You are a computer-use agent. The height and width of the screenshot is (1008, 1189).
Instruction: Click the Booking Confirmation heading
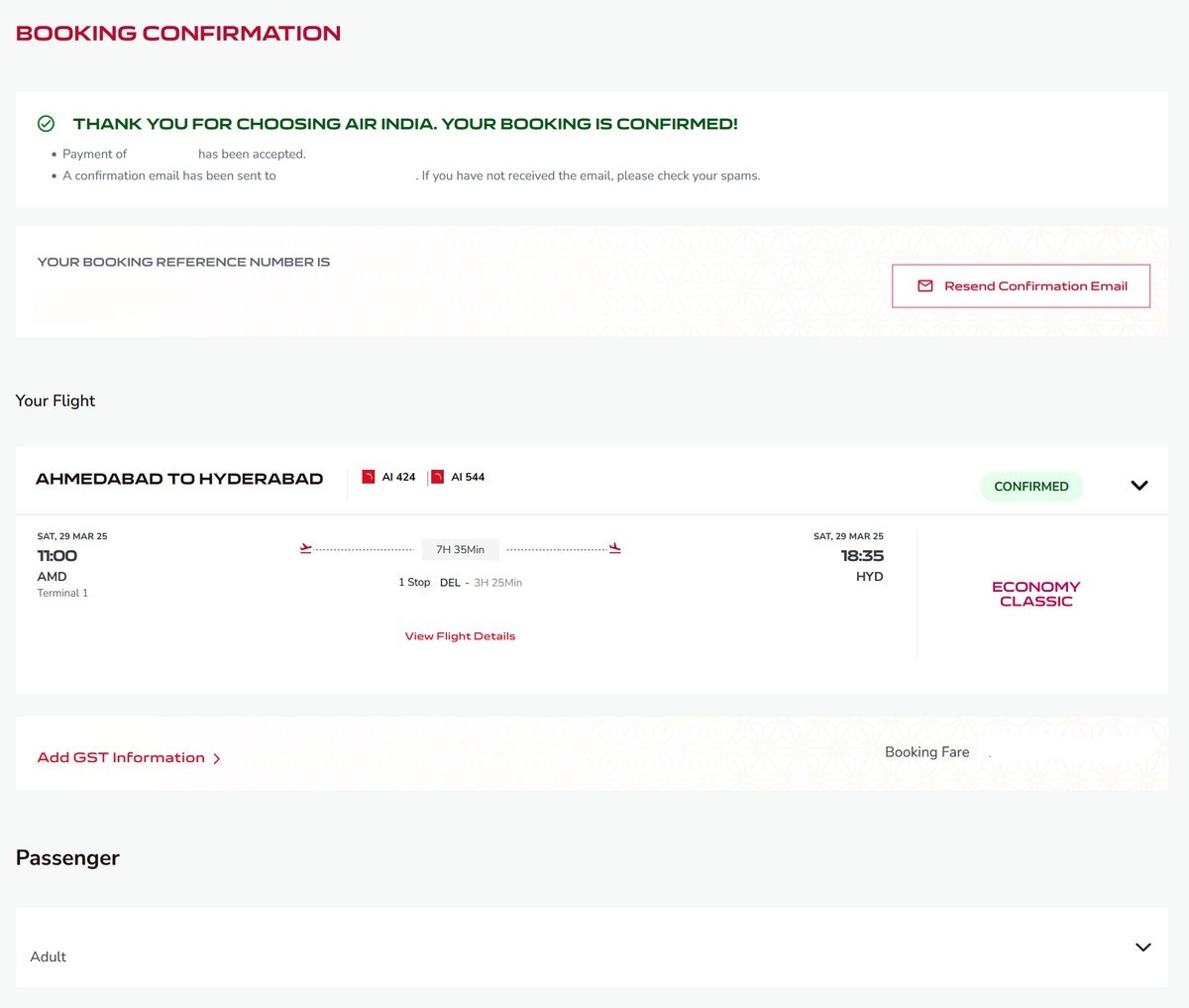(178, 34)
